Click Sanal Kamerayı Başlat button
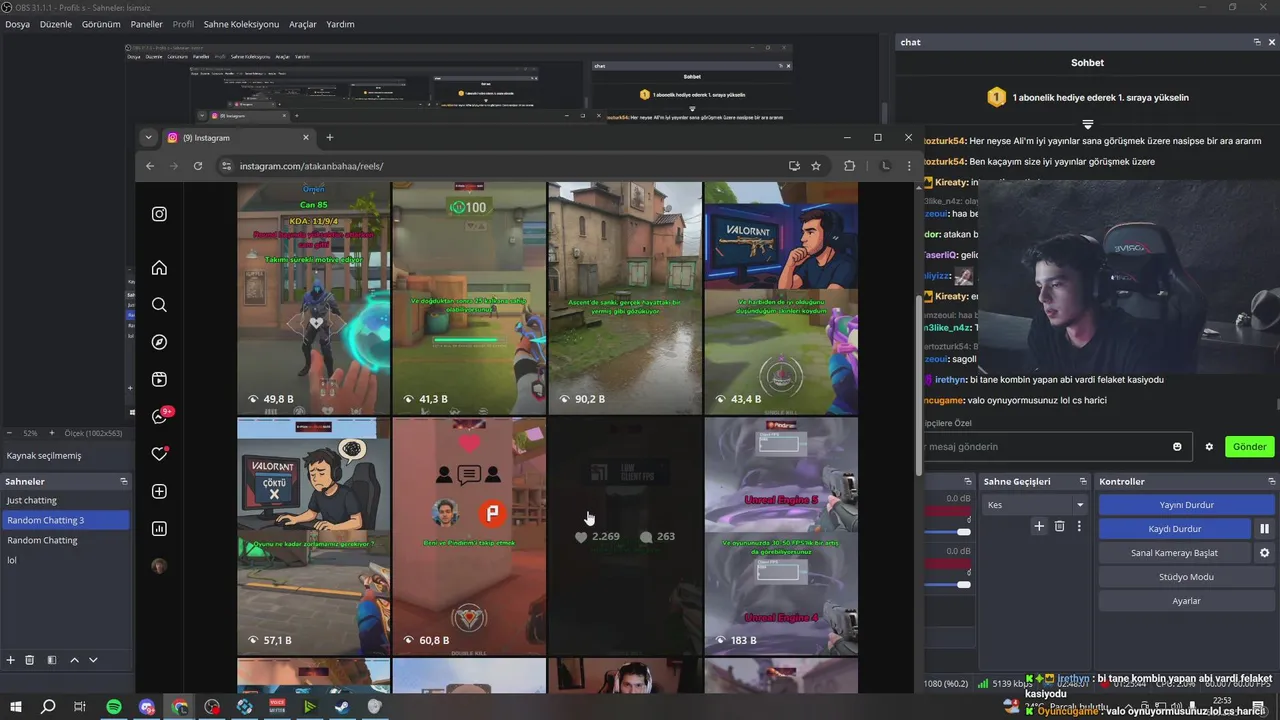The width and height of the screenshot is (1280, 720). tap(1175, 553)
